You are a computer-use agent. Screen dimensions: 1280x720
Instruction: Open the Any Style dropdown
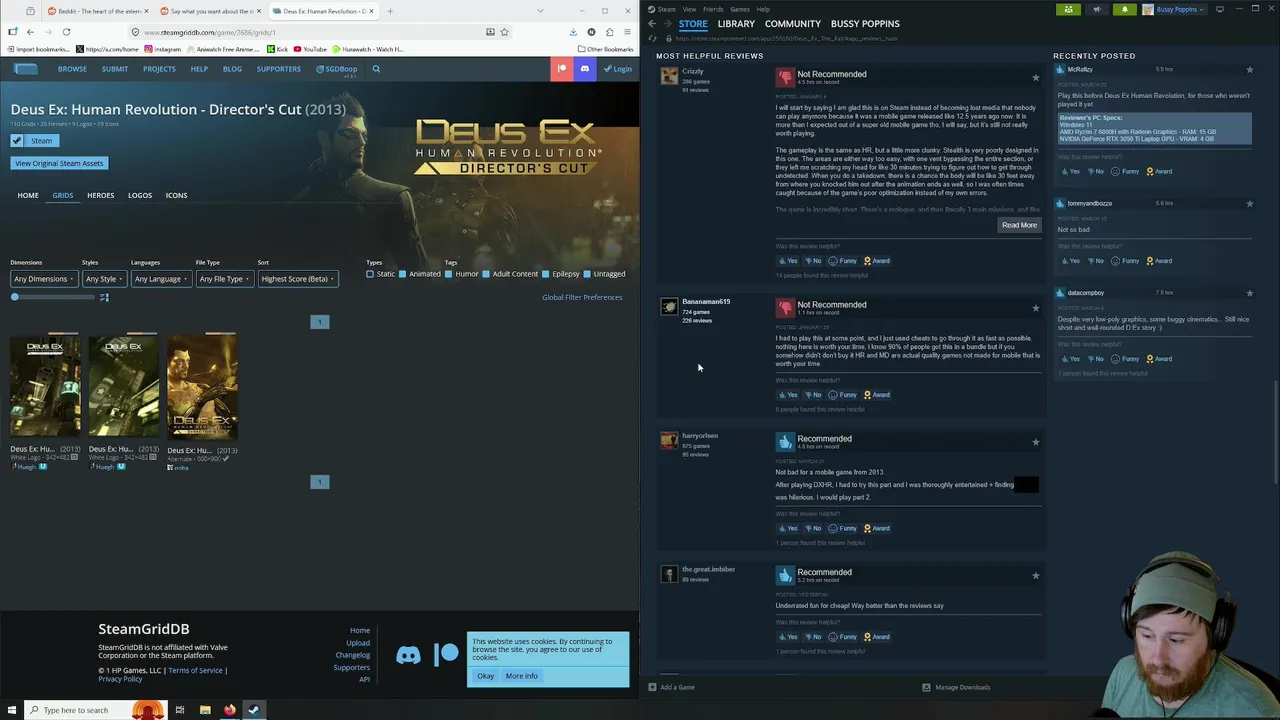click(103, 279)
